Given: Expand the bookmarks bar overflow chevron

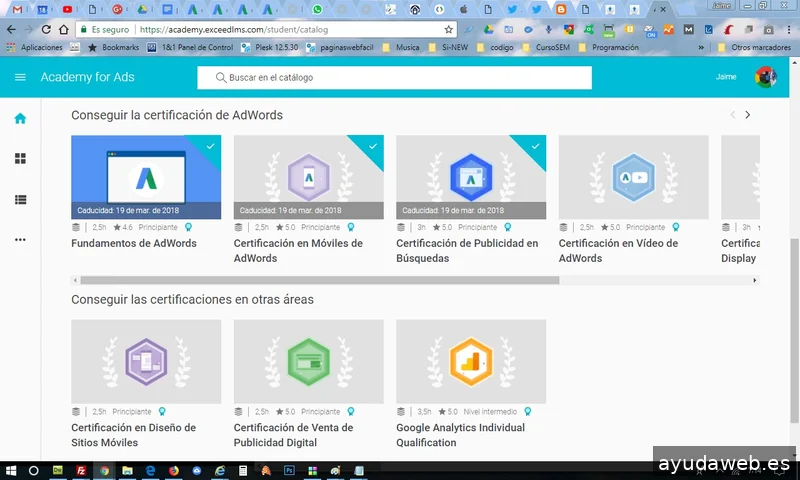Looking at the screenshot, I should tap(701, 47).
